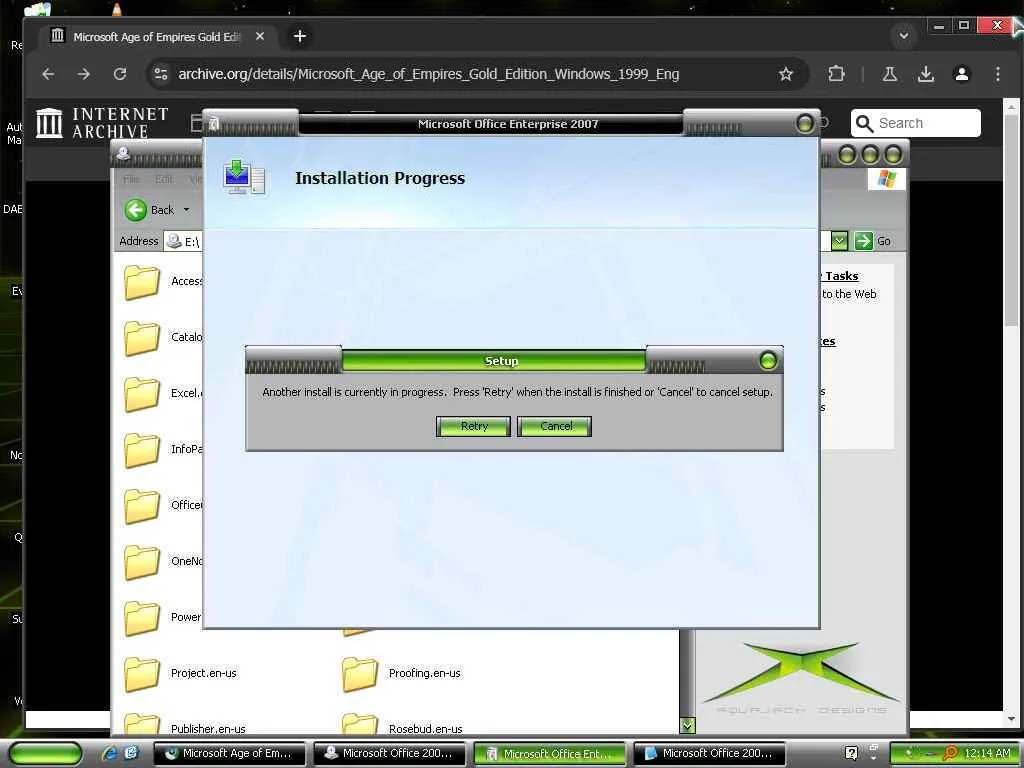Click the green Start button
Screen dimensions: 1024x768
(45, 754)
